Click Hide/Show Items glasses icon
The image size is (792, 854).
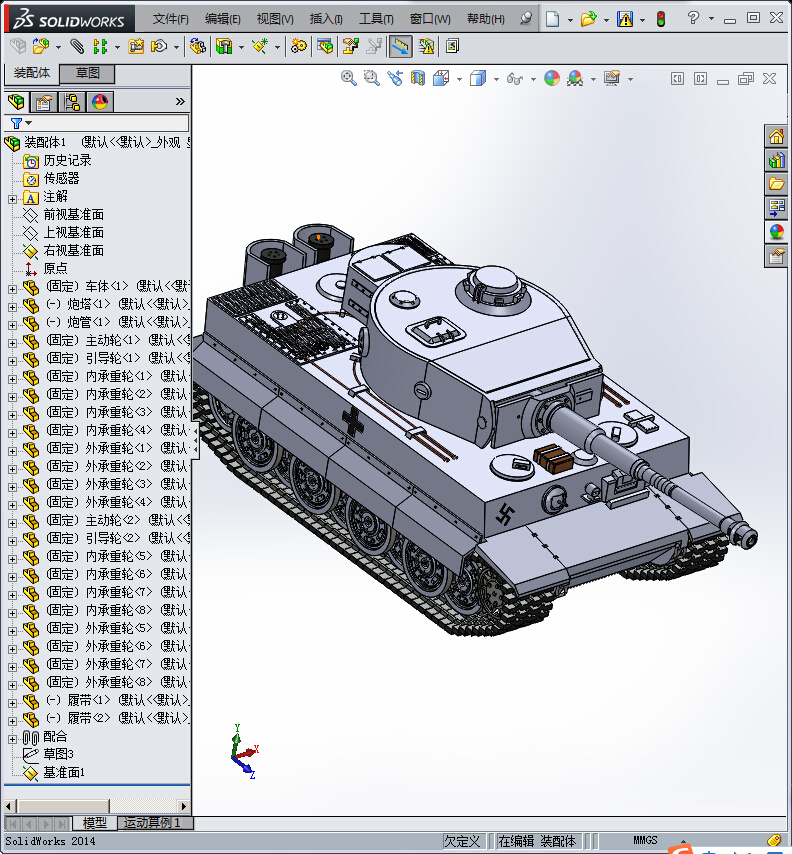tap(515, 78)
